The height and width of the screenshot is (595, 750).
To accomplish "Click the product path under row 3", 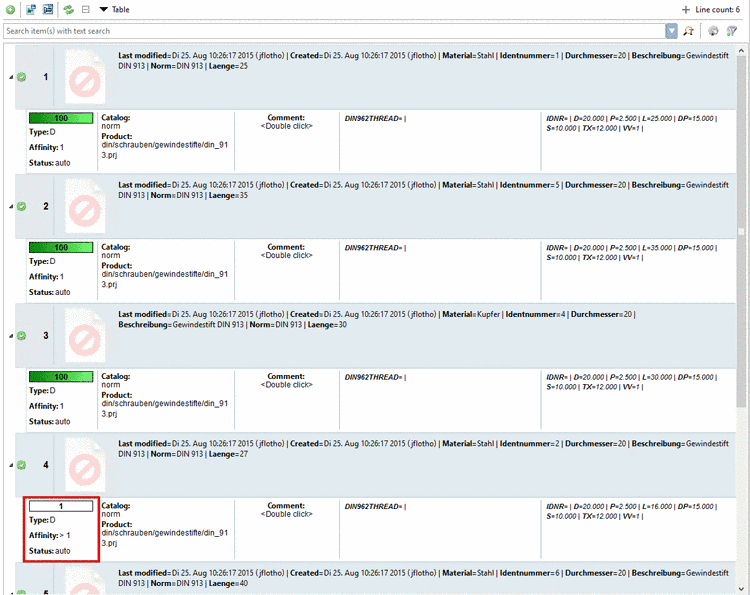I will click(x=165, y=408).
